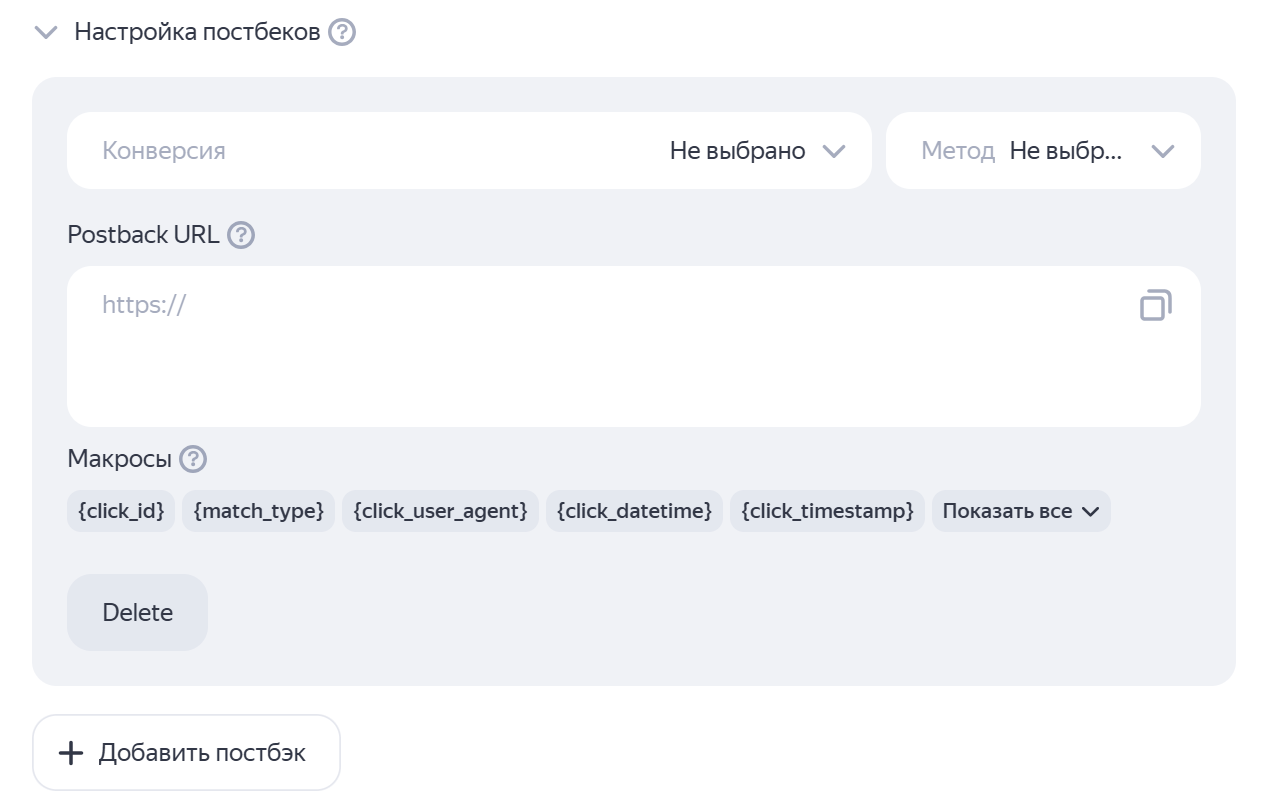Insert the {click_user_agent} macro
Viewport: 1272px width, 811px height.
coord(440,511)
